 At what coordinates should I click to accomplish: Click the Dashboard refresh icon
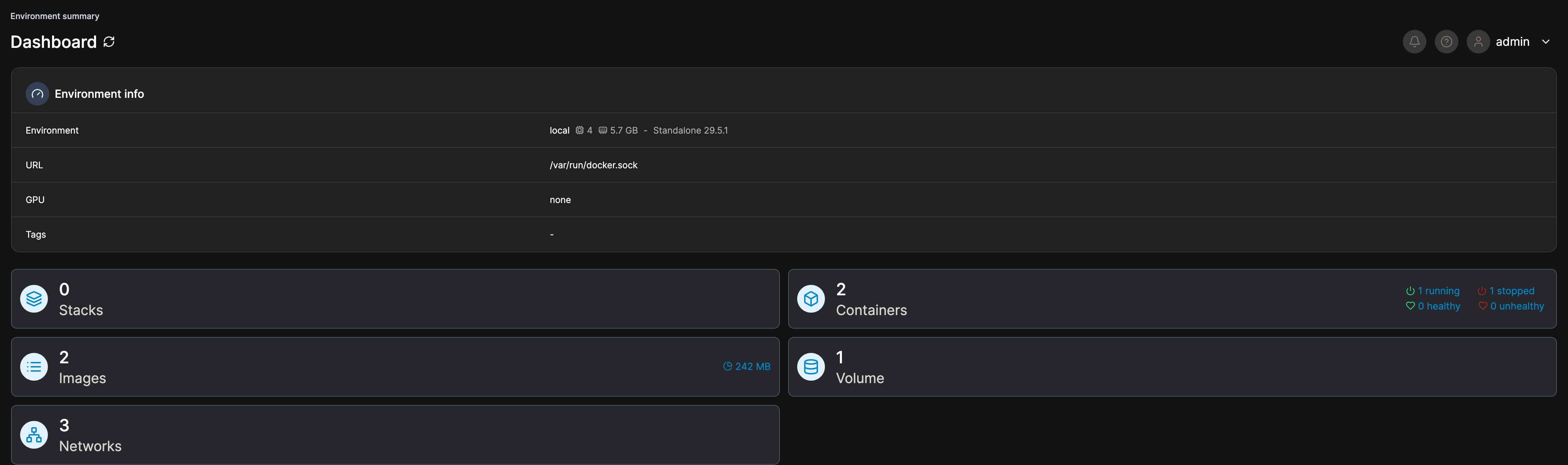(x=109, y=41)
